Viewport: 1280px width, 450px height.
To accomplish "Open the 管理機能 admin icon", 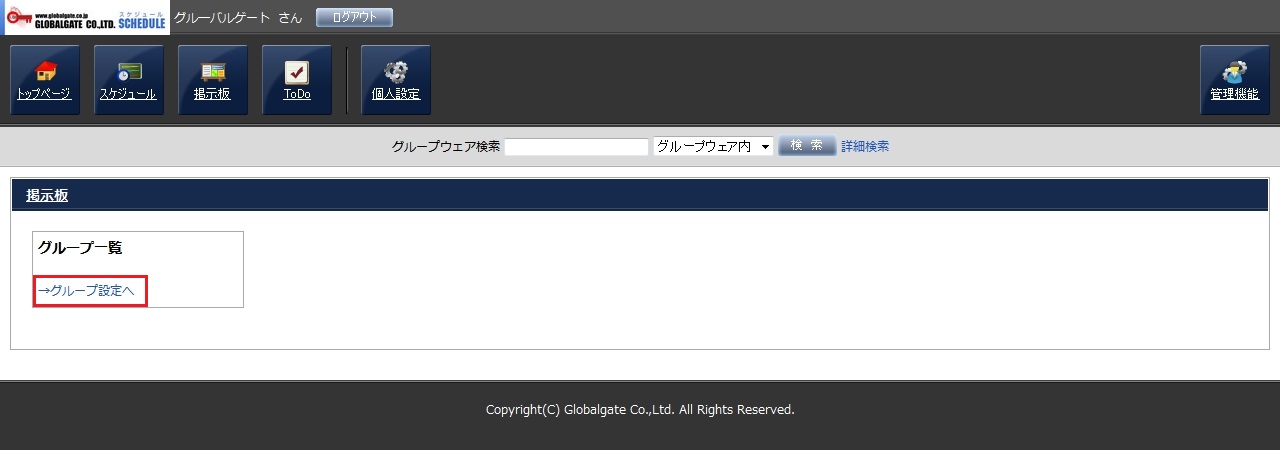I will click(1234, 80).
